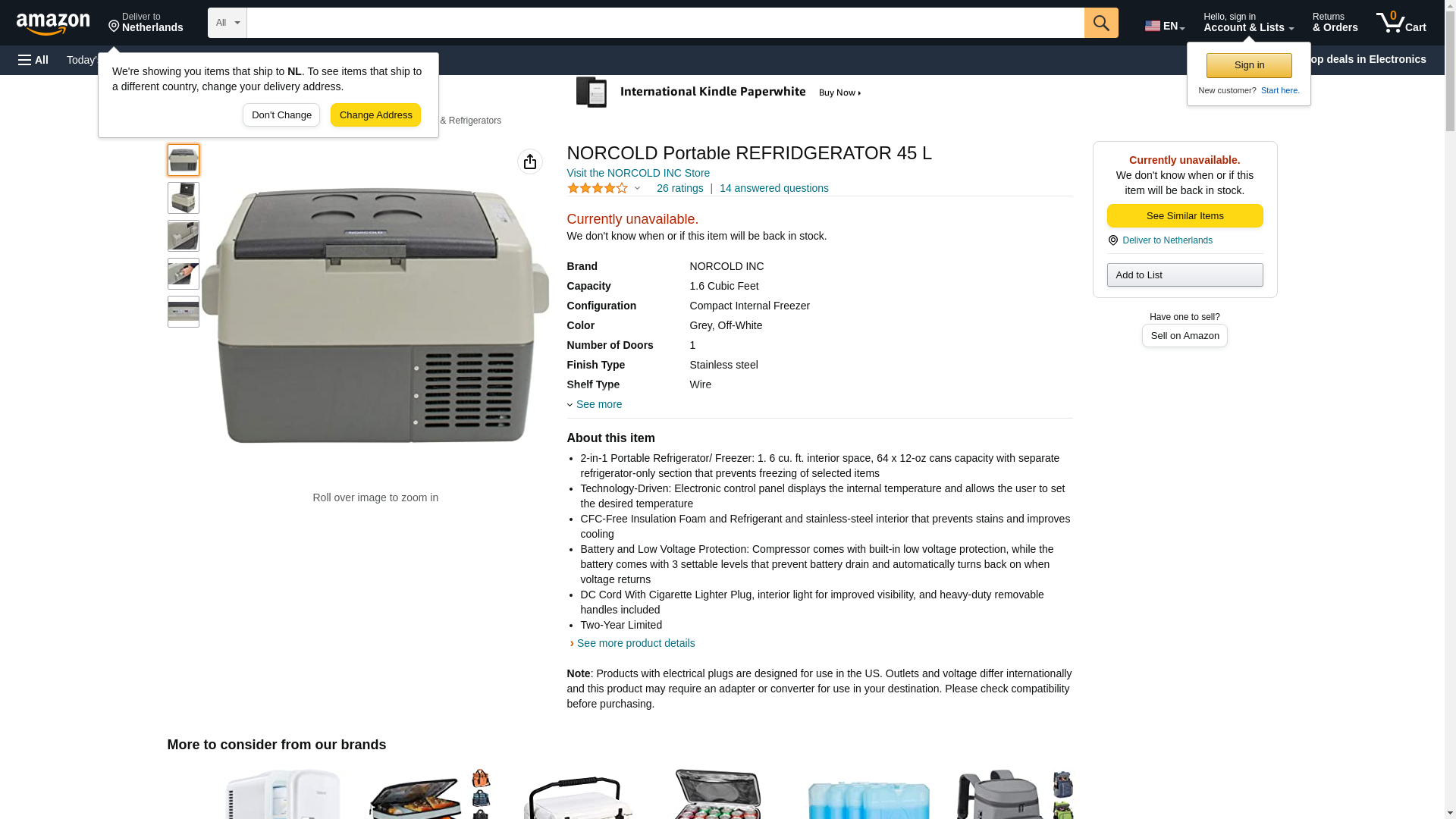Open the shopping cart icon

pyautogui.click(x=1401, y=23)
